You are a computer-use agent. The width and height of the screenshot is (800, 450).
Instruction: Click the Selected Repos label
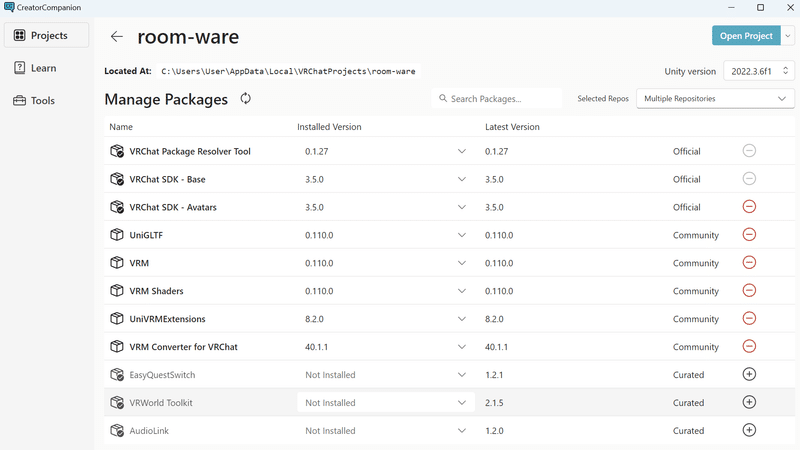[x=603, y=98]
